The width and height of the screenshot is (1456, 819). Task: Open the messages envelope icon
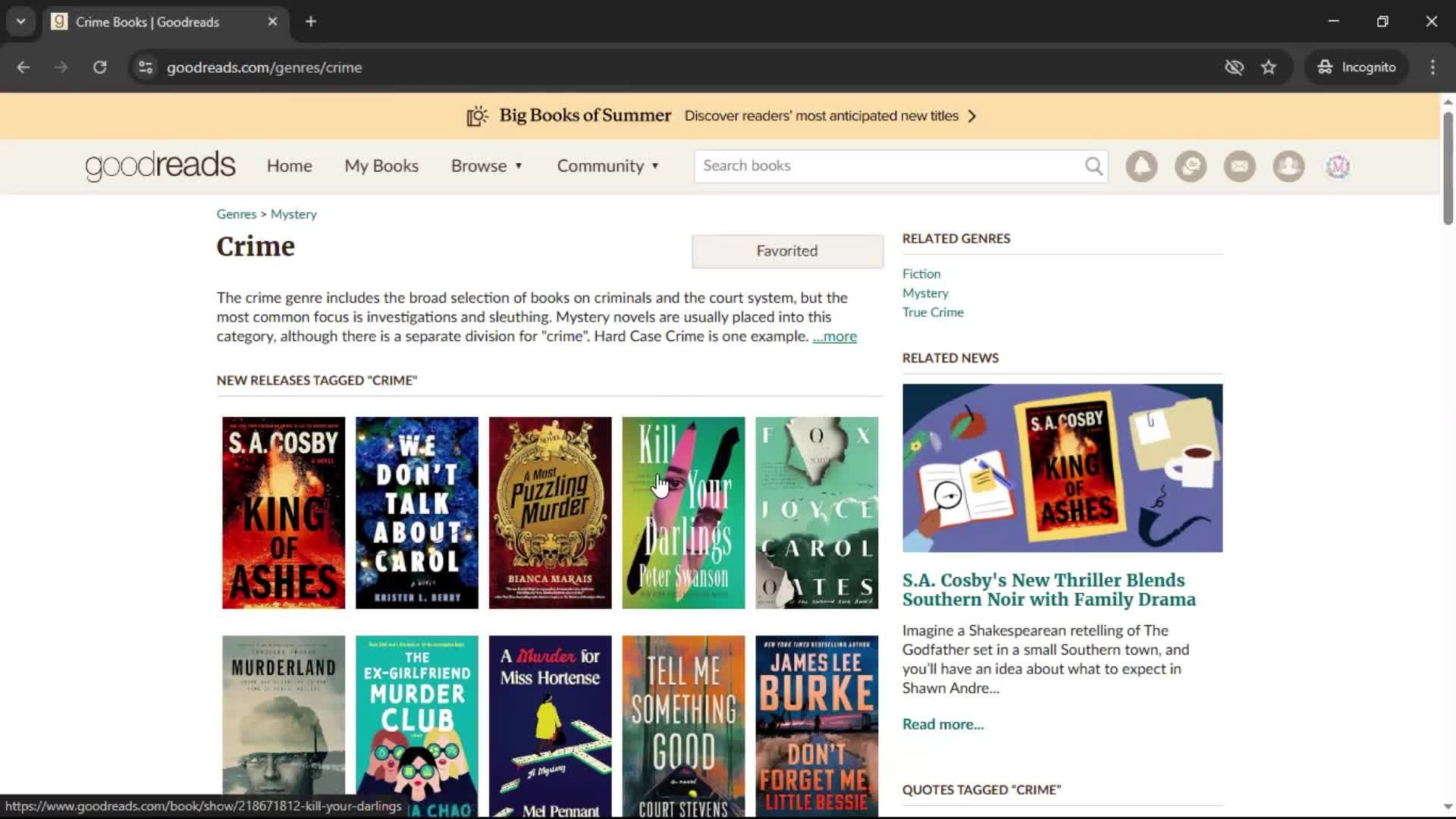[x=1240, y=166]
